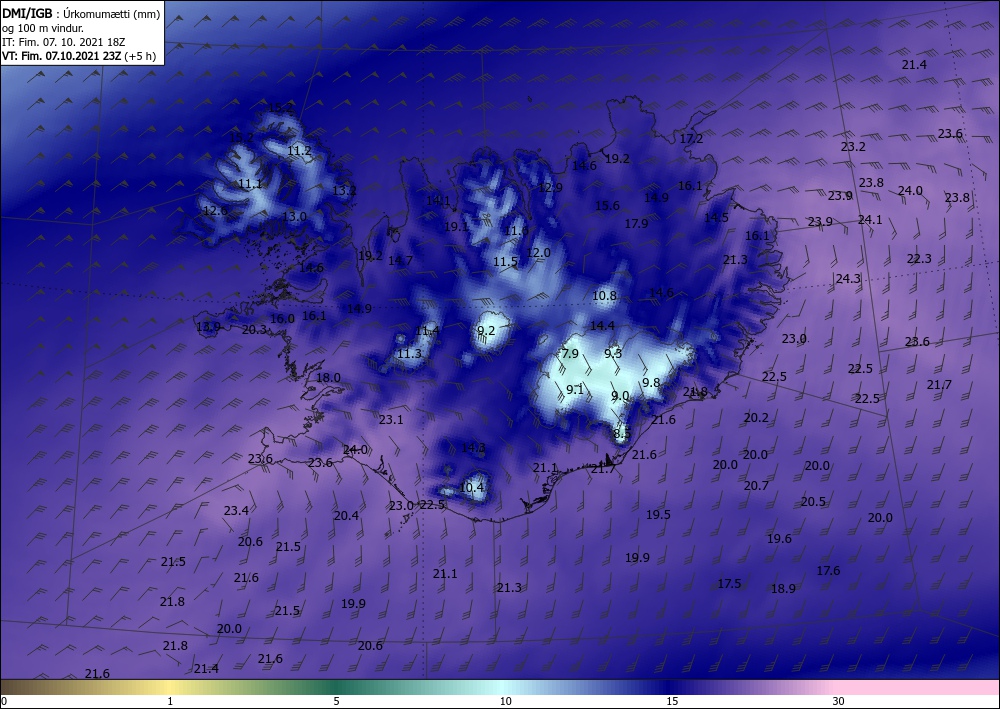Click the color scale label '0'
The width and height of the screenshot is (1000, 709).
click(4, 701)
